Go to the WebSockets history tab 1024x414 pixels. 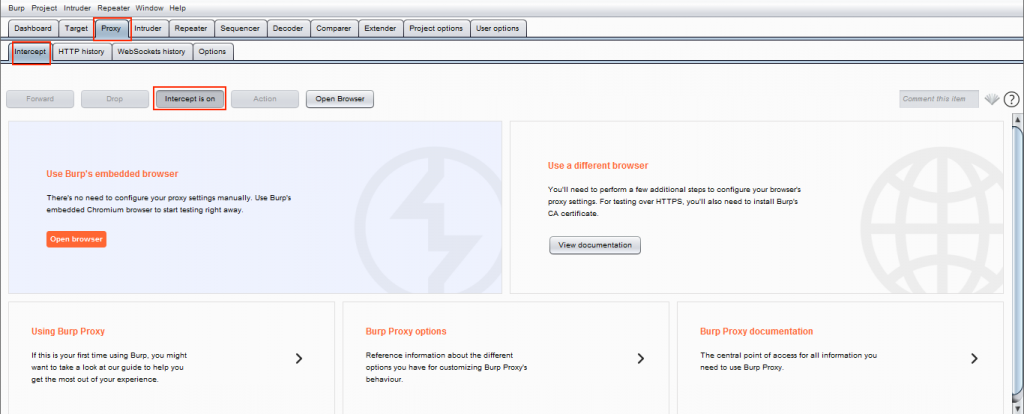[x=152, y=52]
